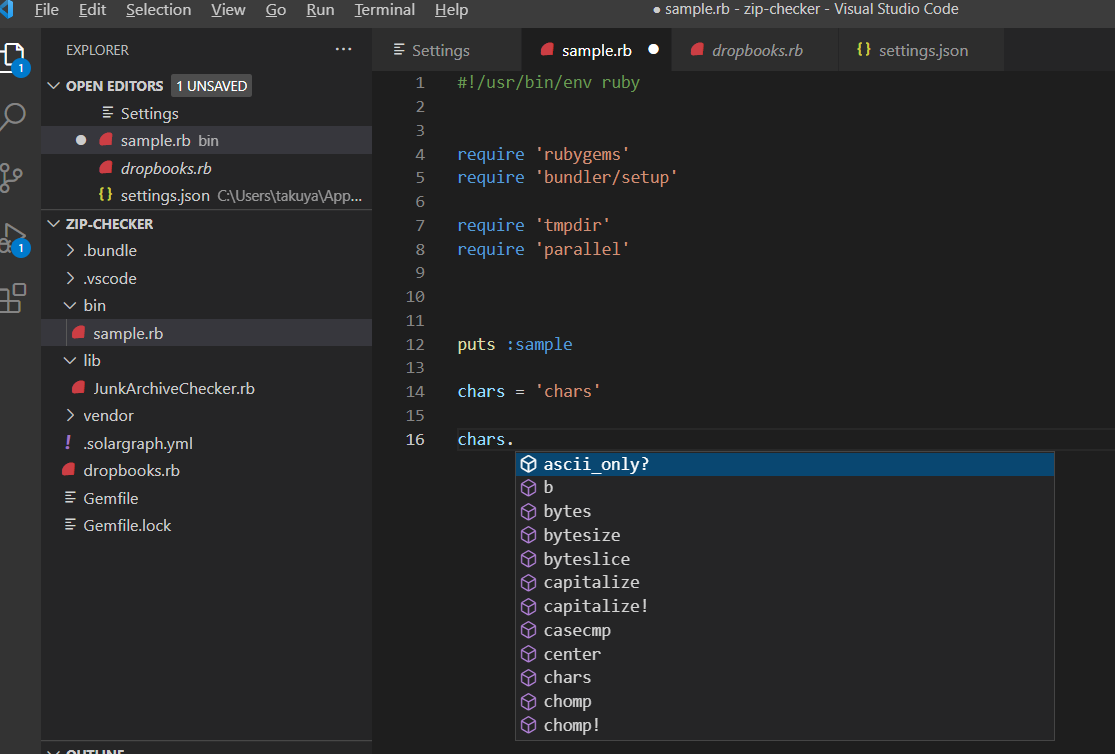Open dropbooks.rb in the ZIP-CHECKER tree
Screen dimensions: 1115x754
[x=206, y=470]
